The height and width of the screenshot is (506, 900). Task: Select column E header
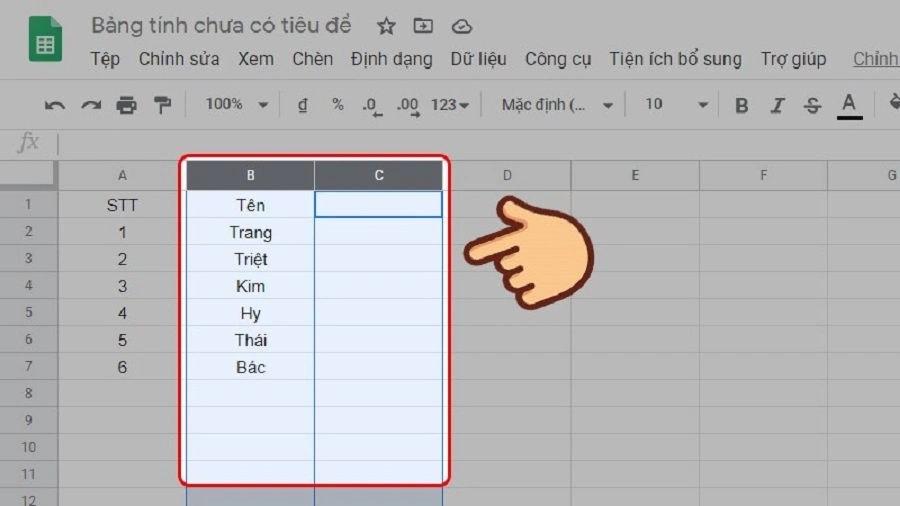[635, 176]
